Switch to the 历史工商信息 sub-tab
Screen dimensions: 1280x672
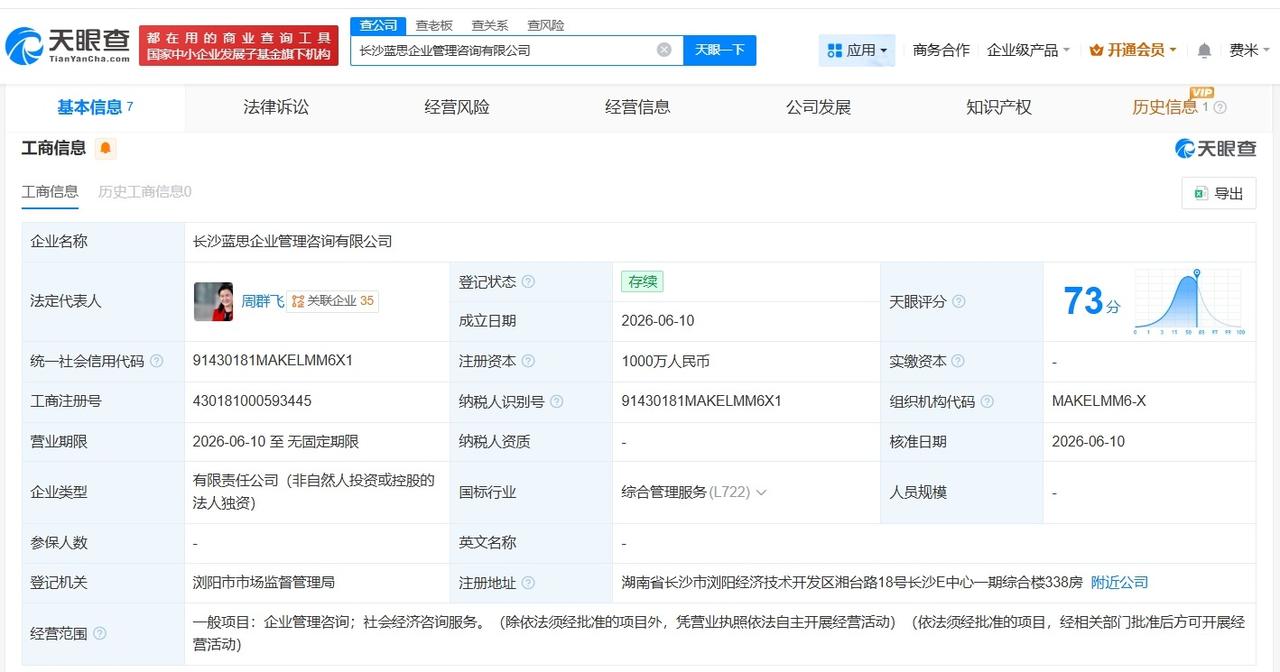[145, 192]
